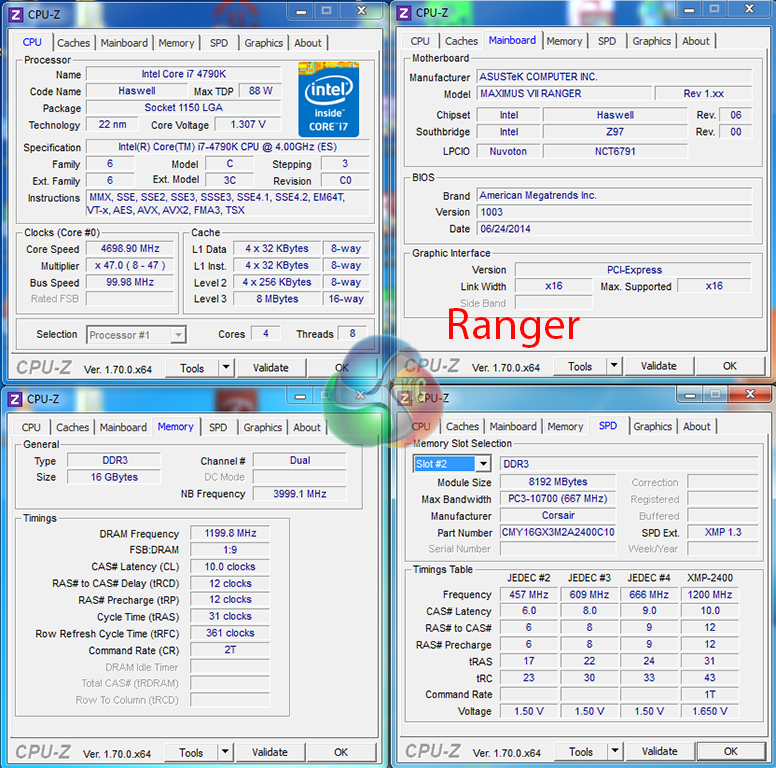Open Graphics tab in the SPD window
Screen dimensions: 776x768
pyautogui.click(x=652, y=426)
